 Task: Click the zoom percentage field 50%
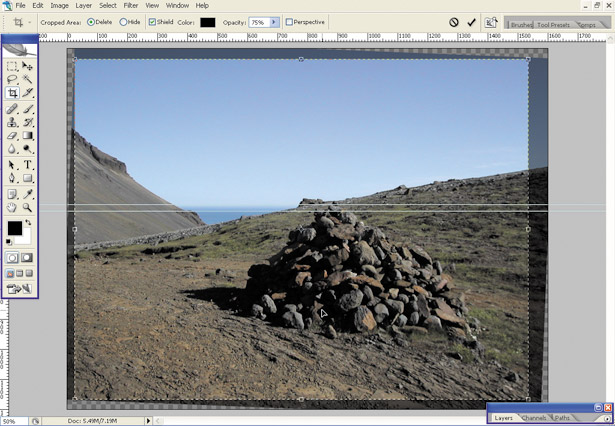tap(14, 421)
